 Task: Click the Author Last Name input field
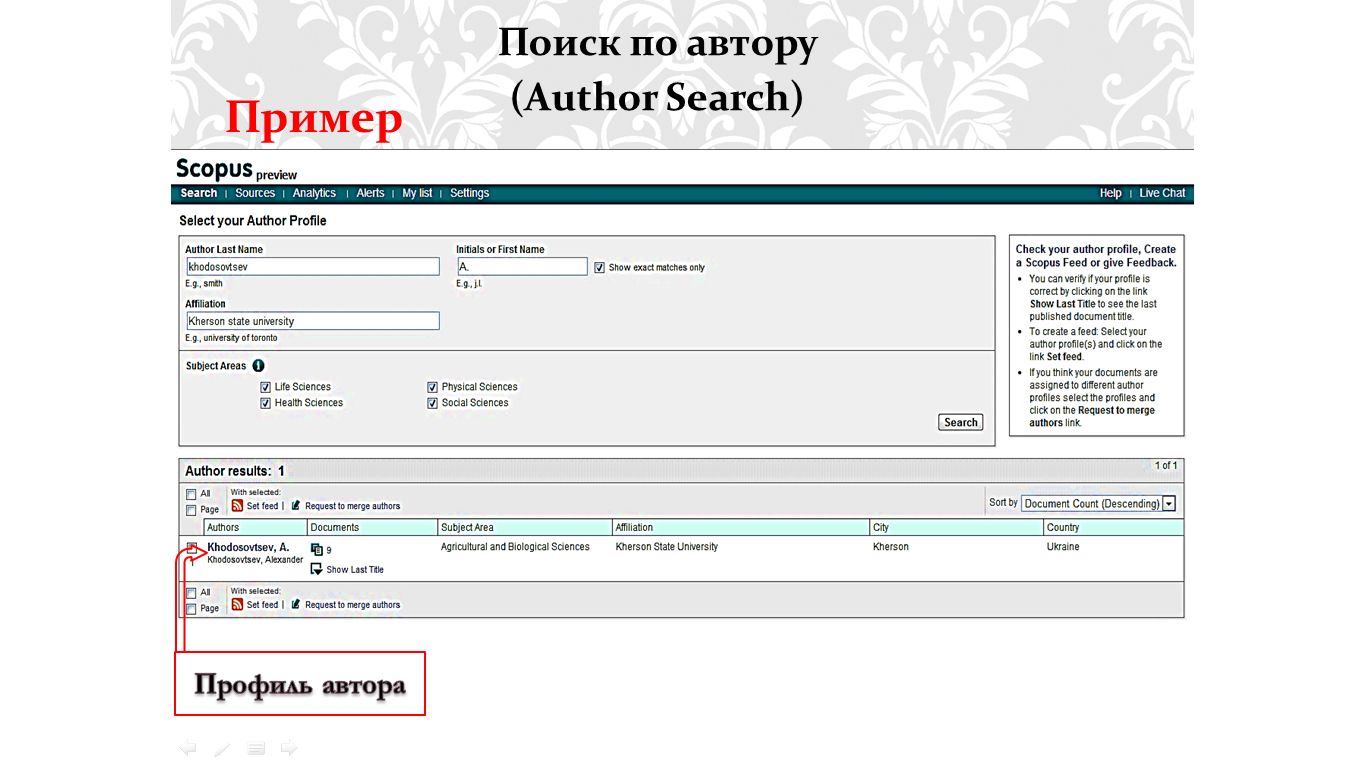point(313,267)
